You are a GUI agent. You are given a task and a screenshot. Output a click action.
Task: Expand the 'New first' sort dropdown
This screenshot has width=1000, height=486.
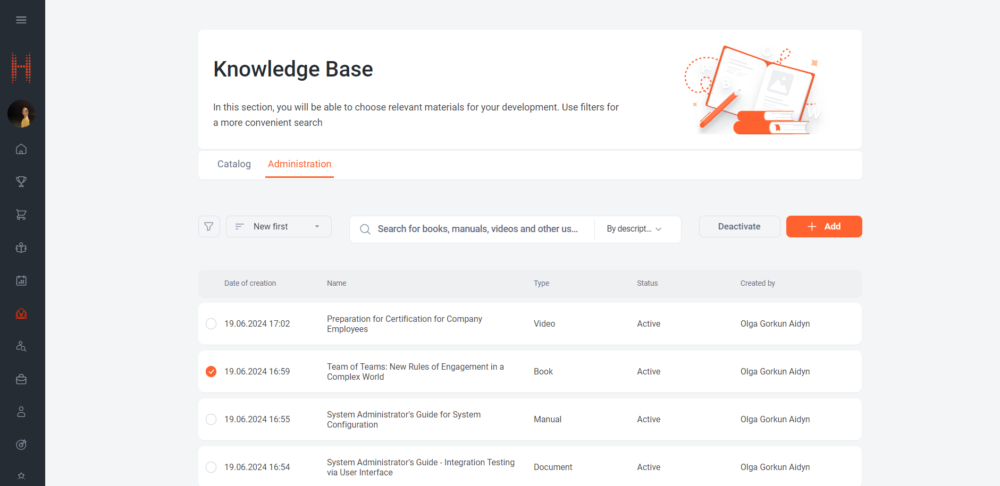279,227
